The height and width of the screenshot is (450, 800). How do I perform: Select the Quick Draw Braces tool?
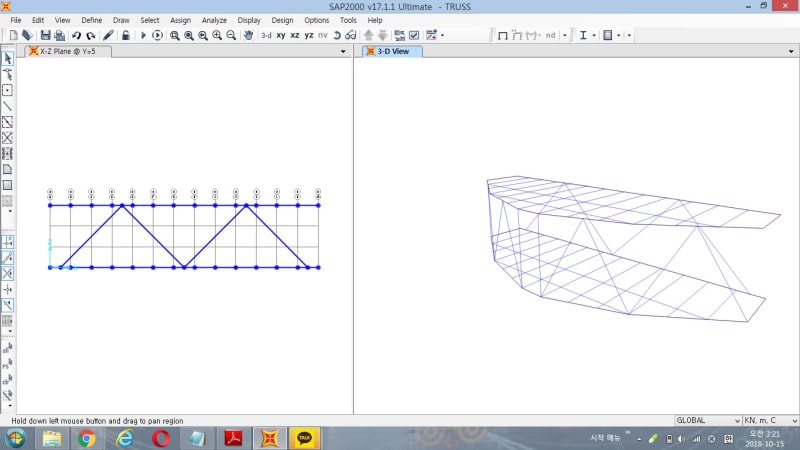[x=8, y=138]
